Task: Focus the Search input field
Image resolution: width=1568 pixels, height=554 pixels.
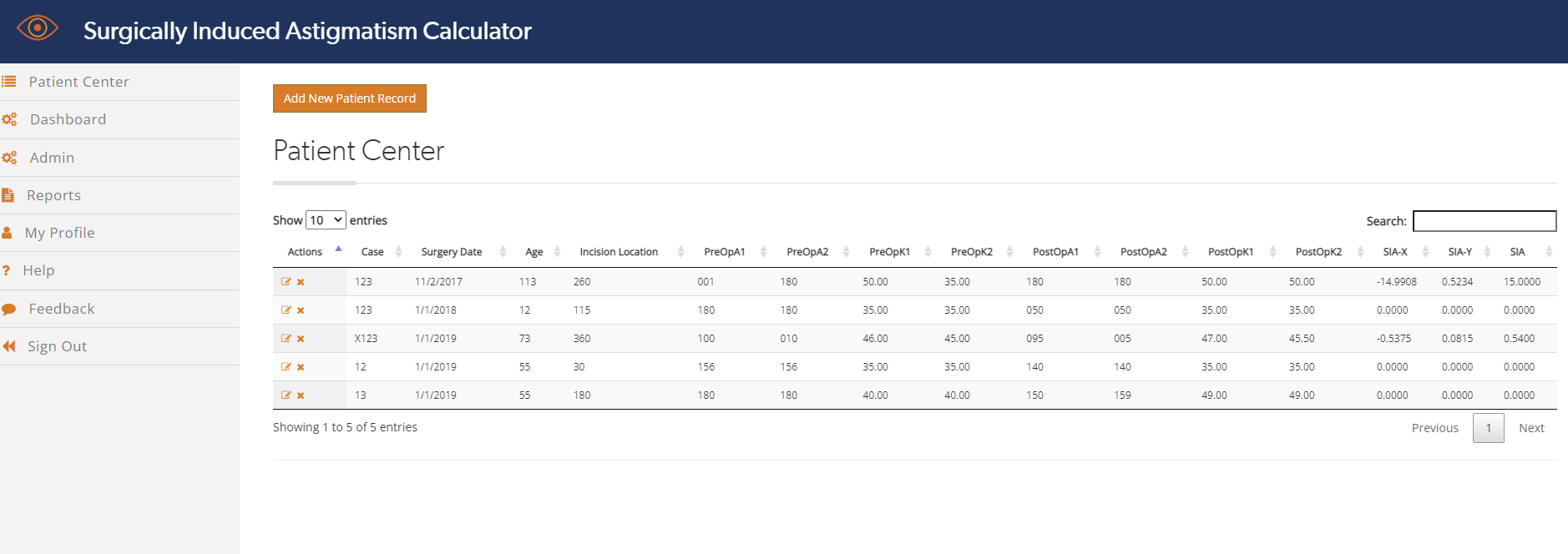Action: coord(1484,221)
